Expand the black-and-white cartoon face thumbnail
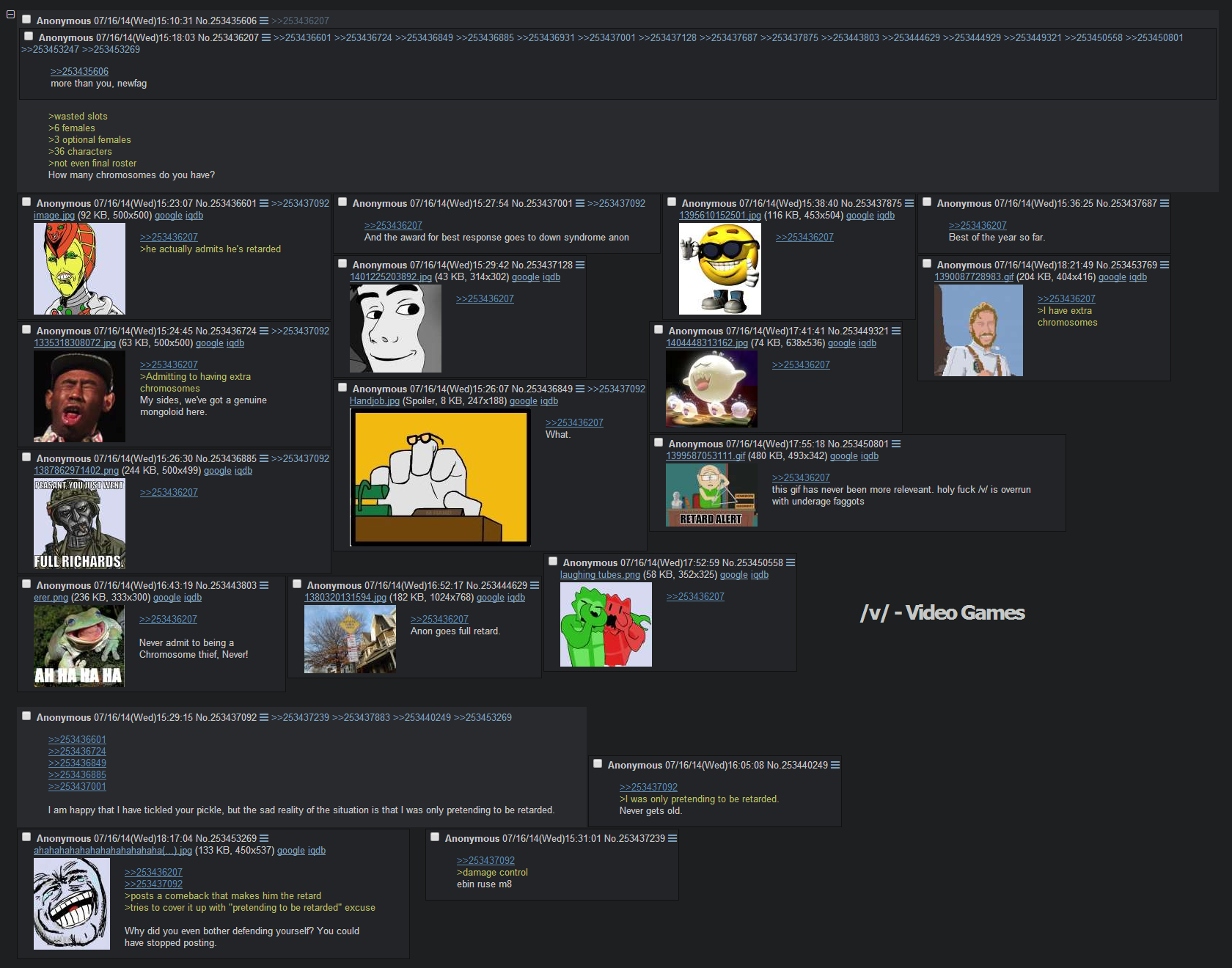Screen dimensions: 1232x968 tap(395, 329)
